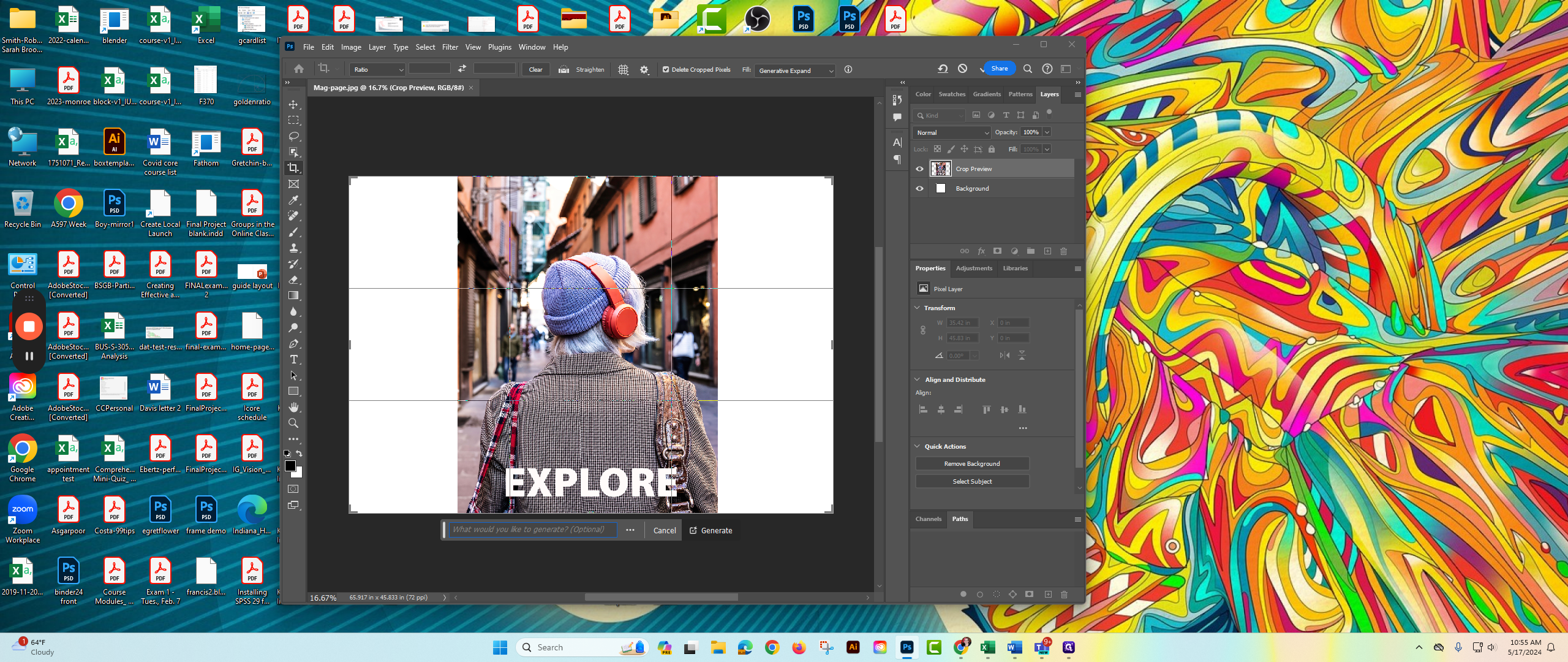
Task: Select the Clone Stamp tool
Action: click(293, 248)
